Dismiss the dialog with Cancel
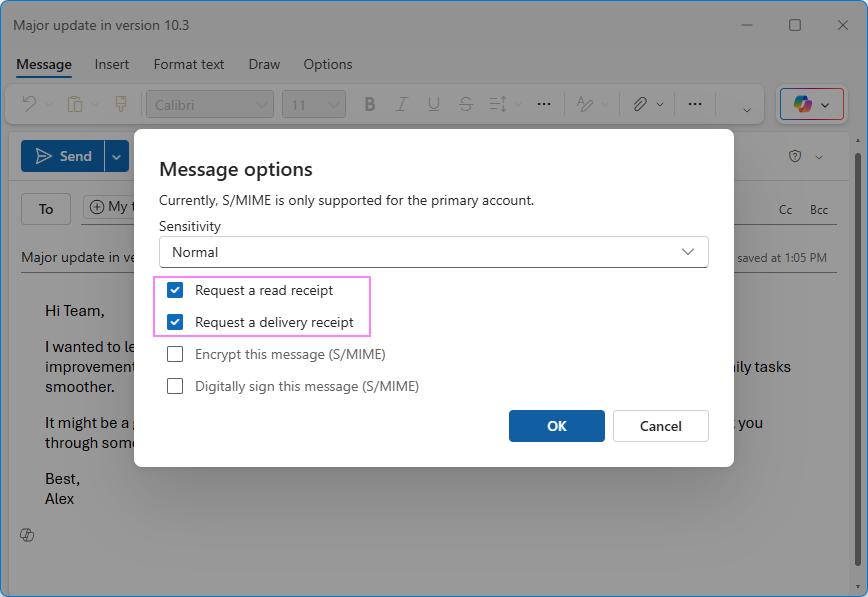 pos(660,425)
